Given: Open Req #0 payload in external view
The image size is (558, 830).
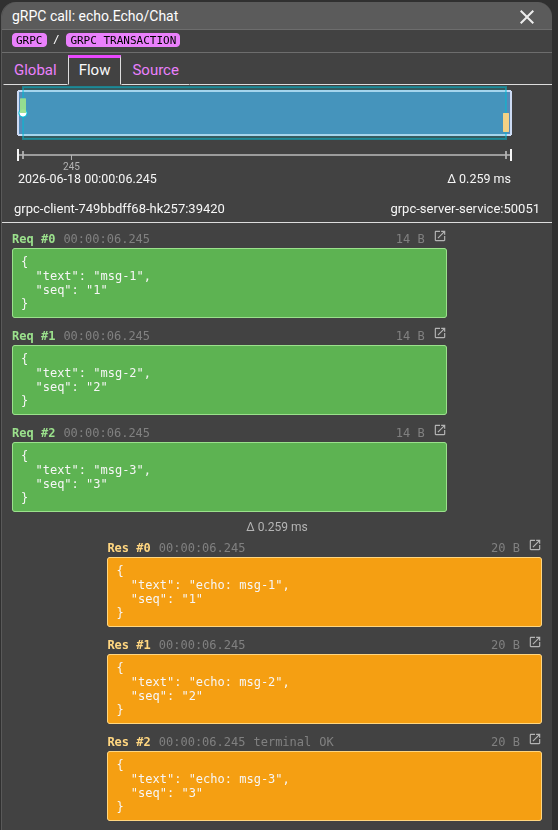Looking at the screenshot, I should pyautogui.click(x=440, y=236).
